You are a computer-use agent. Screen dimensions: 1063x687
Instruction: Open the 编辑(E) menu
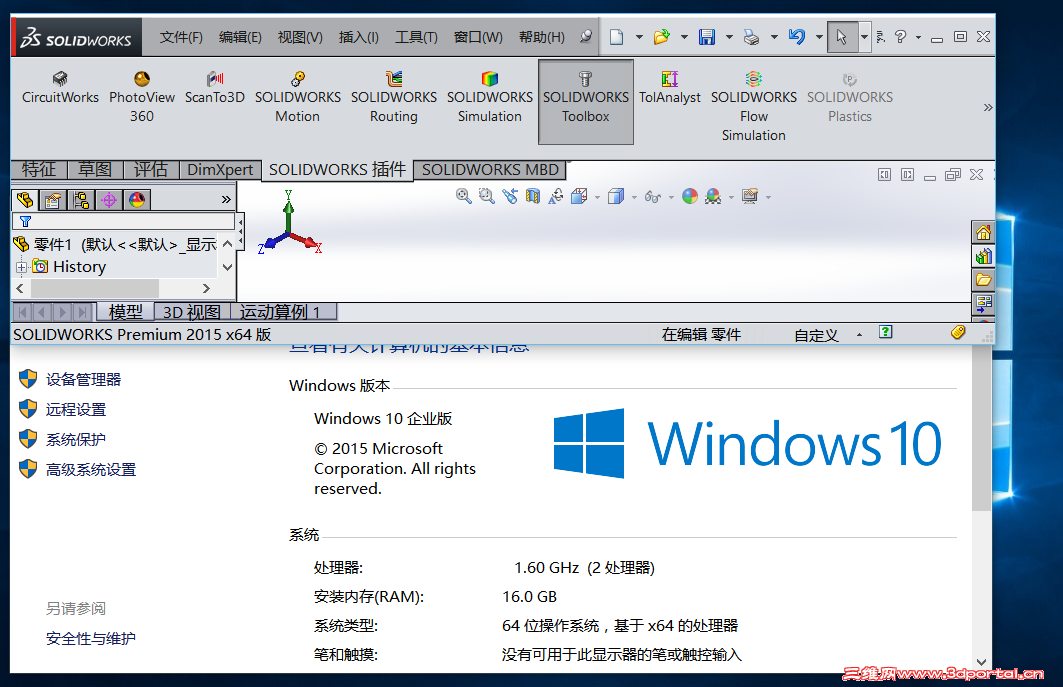[x=240, y=37]
